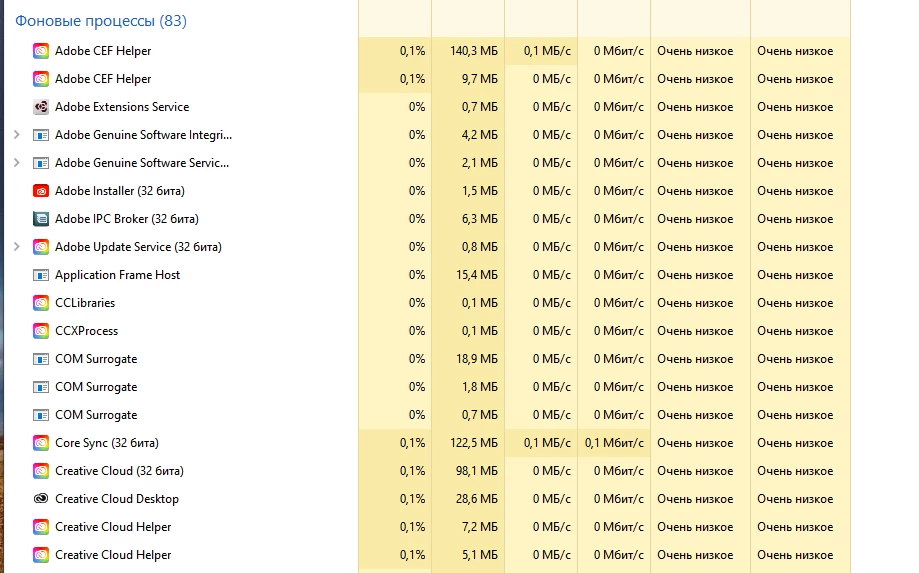919x573 pixels.
Task: Click the 1,5 МБ memory value
Action: tap(479, 191)
